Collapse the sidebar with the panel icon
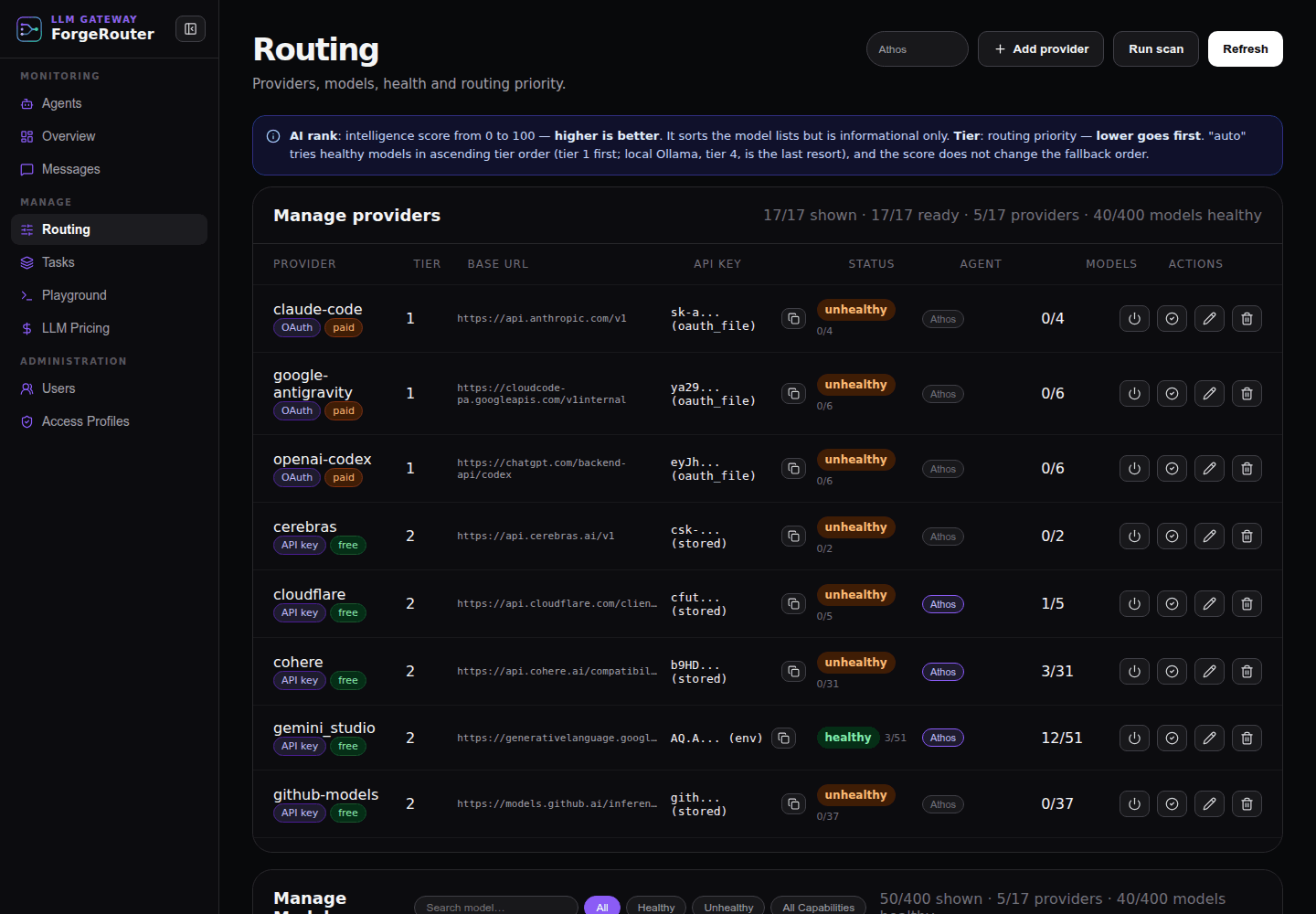 click(190, 29)
